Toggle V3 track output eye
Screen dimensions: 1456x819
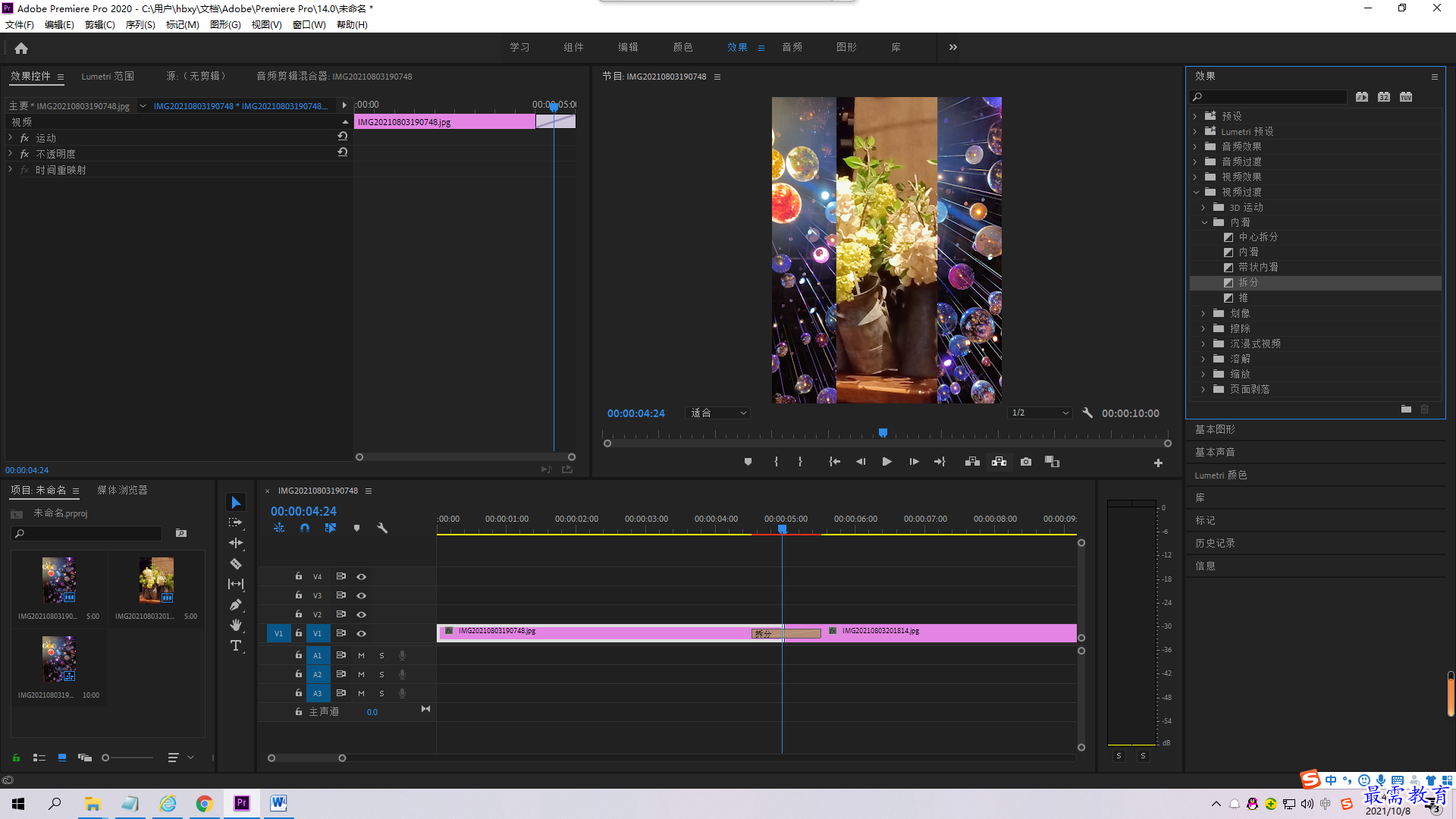(362, 596)
